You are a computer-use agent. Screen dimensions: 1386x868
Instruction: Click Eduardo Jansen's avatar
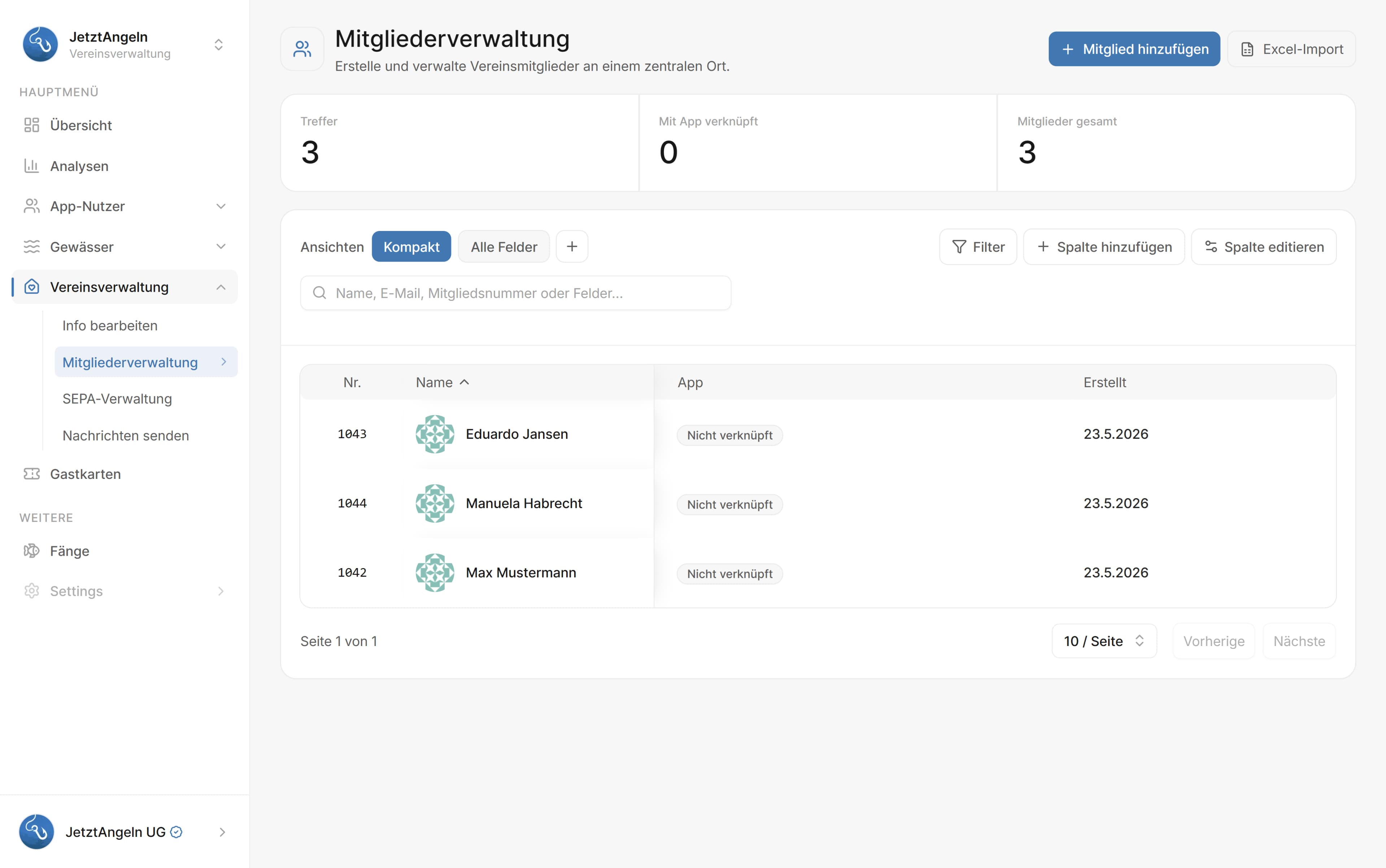click(435, 434)
